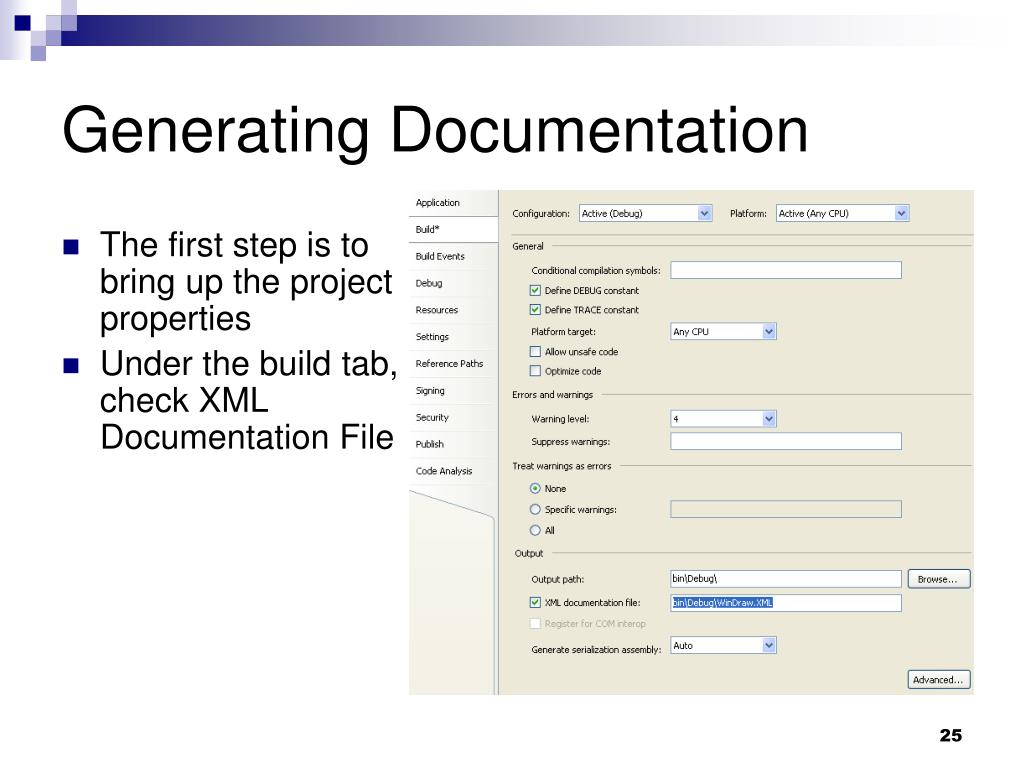Click the slide number 25
The height and width of the screenshot is (768, 1024).
coord(951,735)
